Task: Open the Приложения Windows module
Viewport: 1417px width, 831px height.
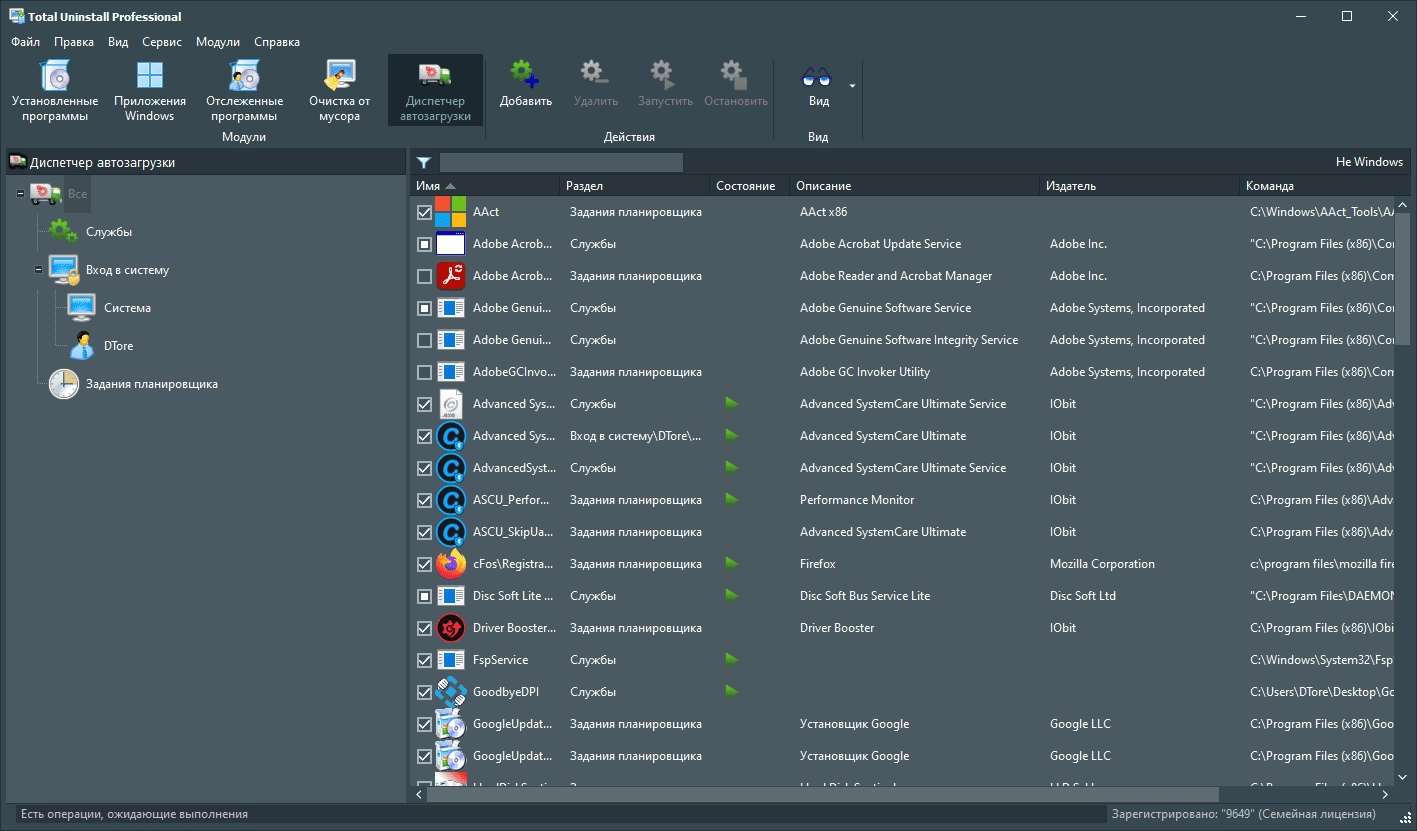Action: pos(150,91)
